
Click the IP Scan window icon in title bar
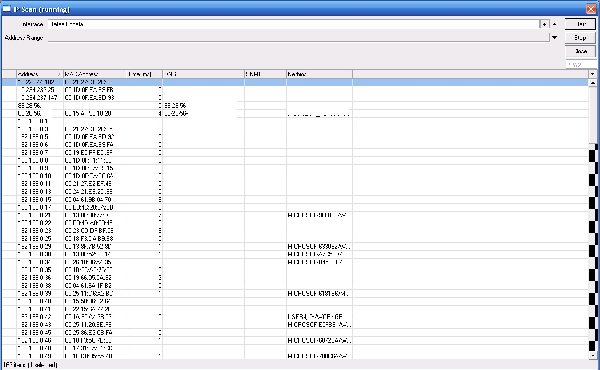pyautogui.click(x=7, y=8)
